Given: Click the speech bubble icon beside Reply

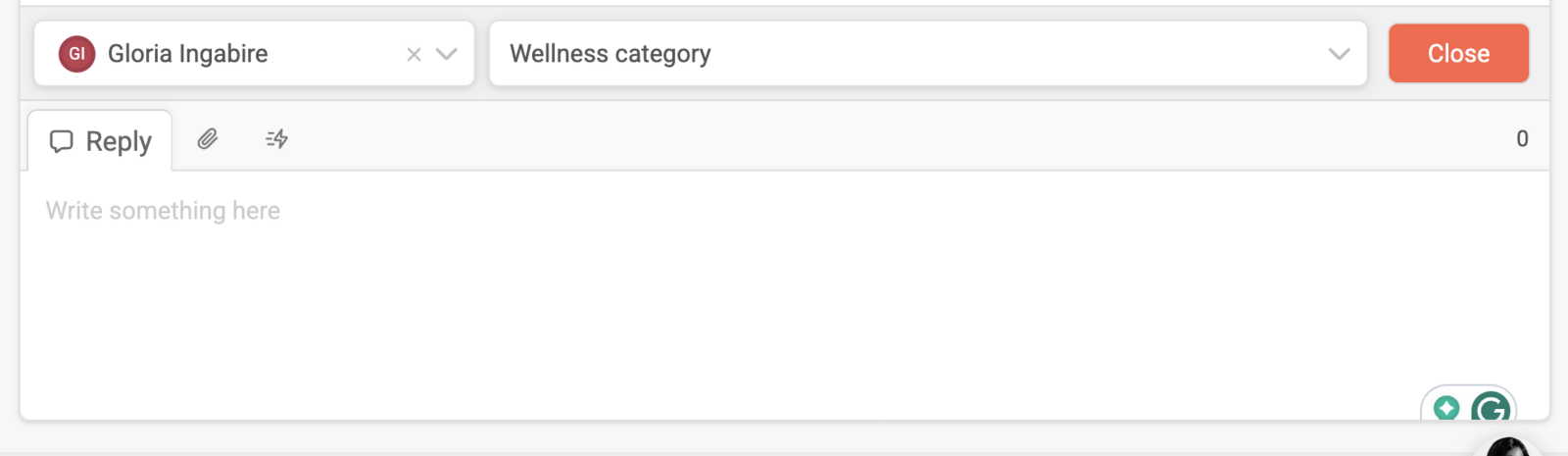Looking at the screenshot, I should pos(61,141).
